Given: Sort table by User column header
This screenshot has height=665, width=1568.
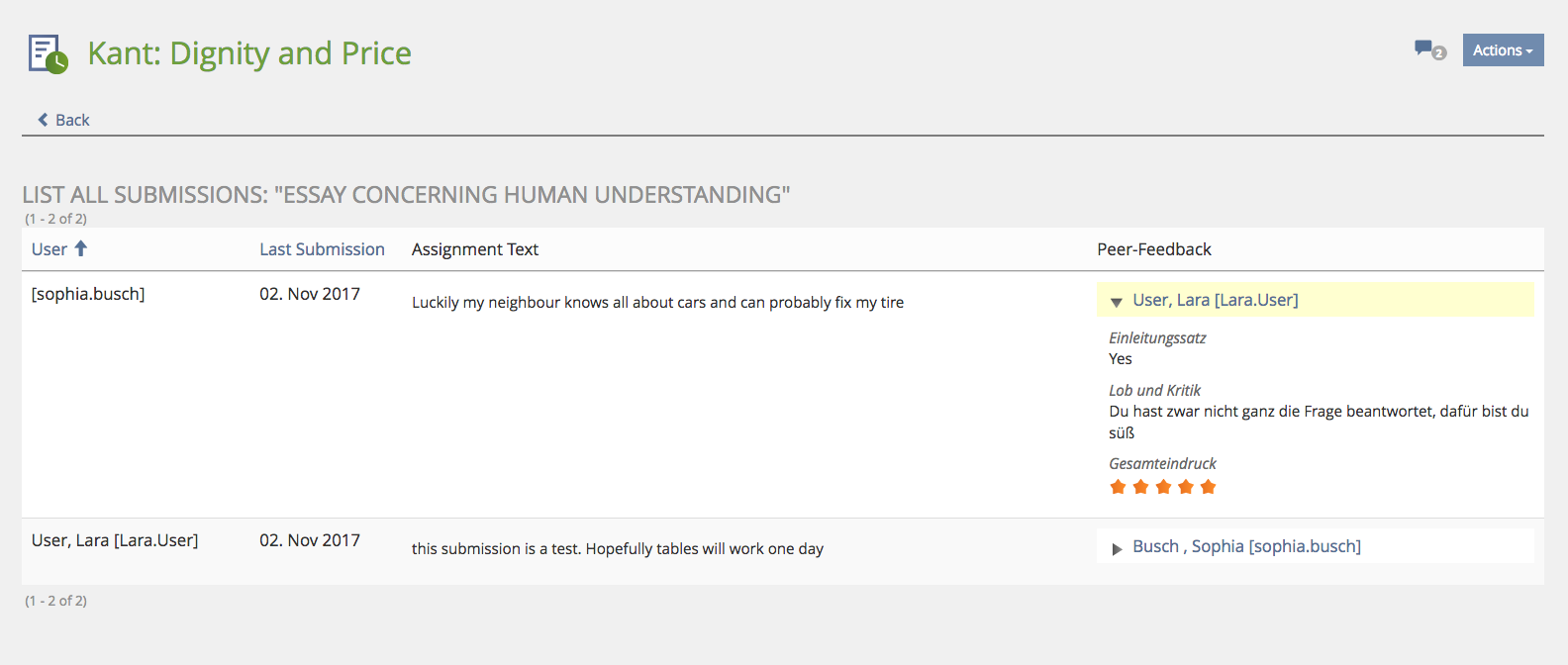Looking at the screenshot, I should (49, 249).
